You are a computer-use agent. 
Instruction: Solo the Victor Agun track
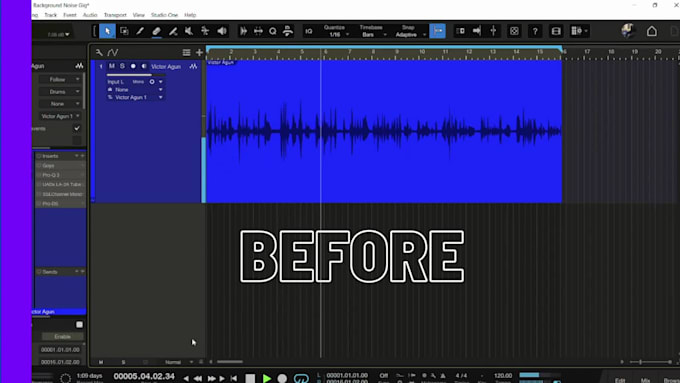tap(122, 66)
